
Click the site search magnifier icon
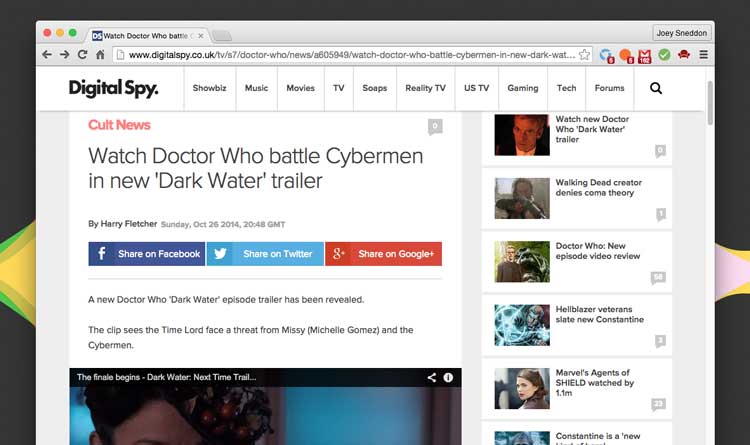click(x=656, y=88)
